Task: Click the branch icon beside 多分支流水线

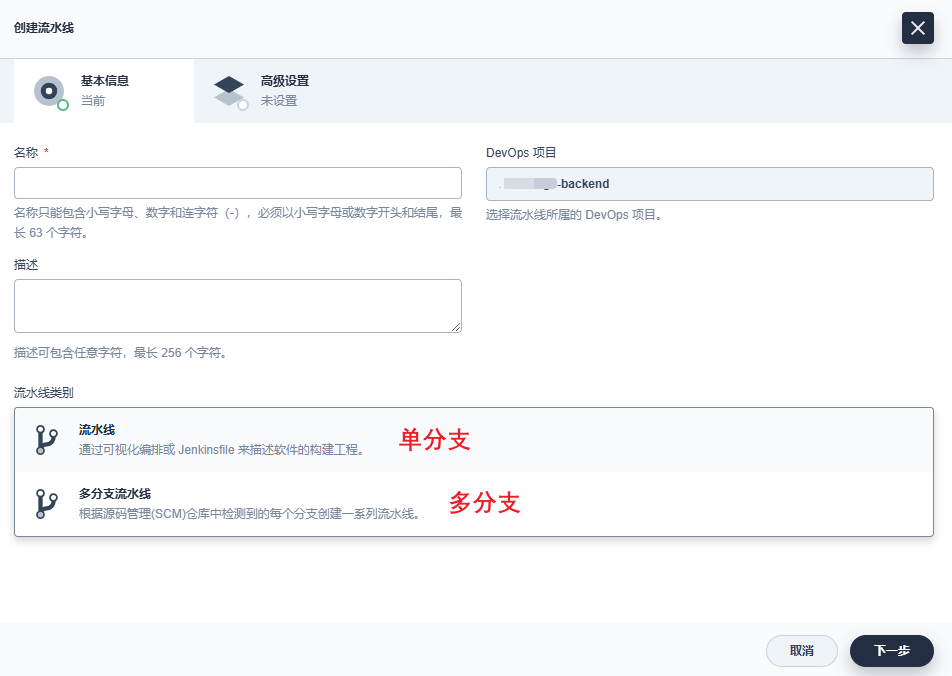Action: click(x=46, y=504)
